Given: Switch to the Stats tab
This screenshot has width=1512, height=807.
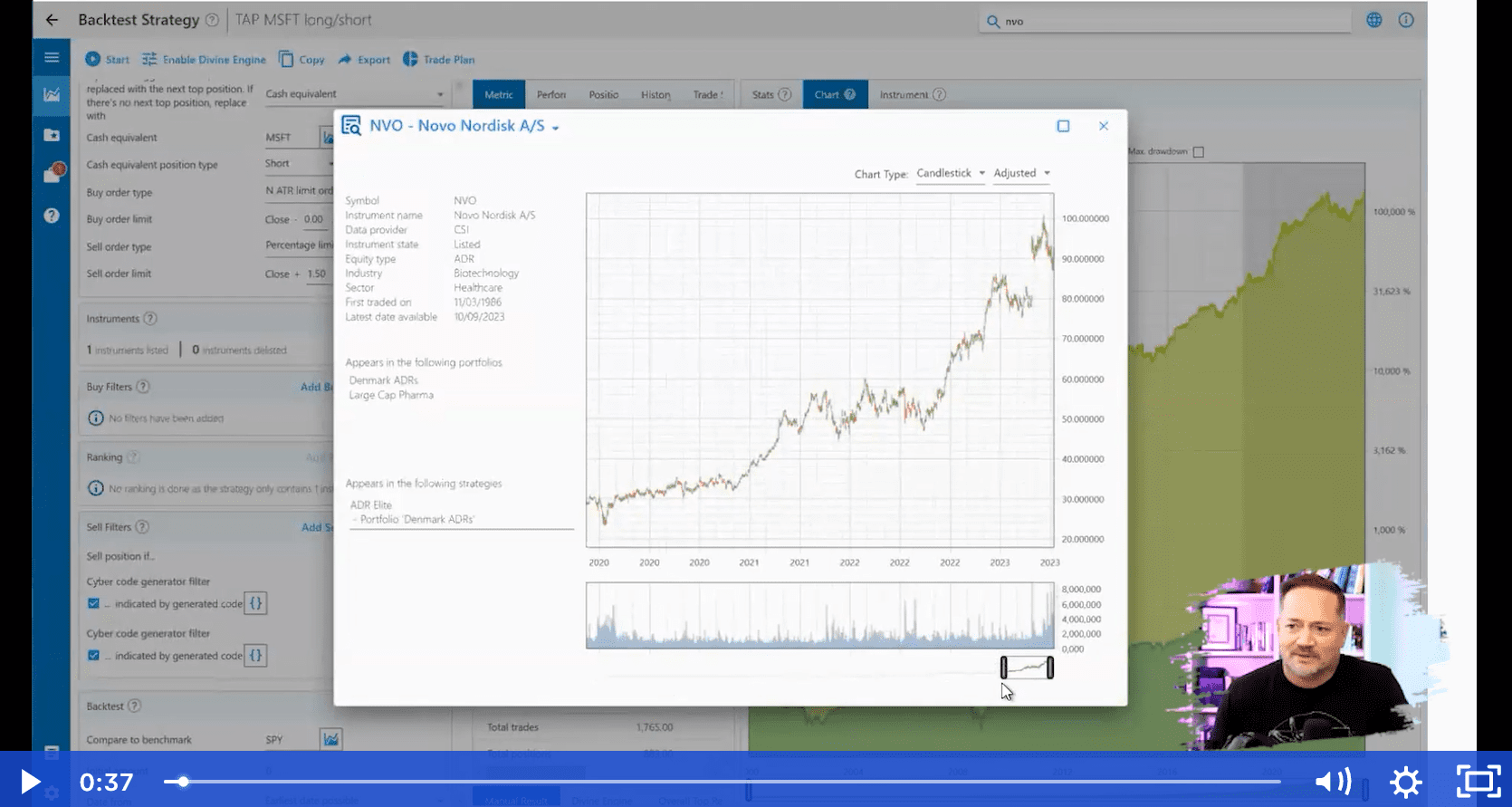Looking at the screenshot, I should [x=770, y=94].
